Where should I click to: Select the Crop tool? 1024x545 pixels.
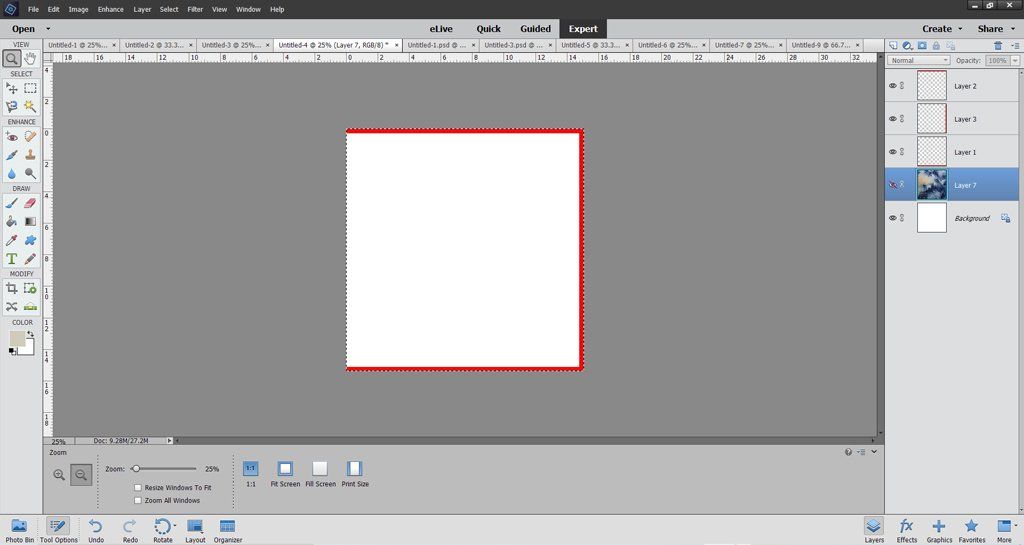click(x=12, y=288)
